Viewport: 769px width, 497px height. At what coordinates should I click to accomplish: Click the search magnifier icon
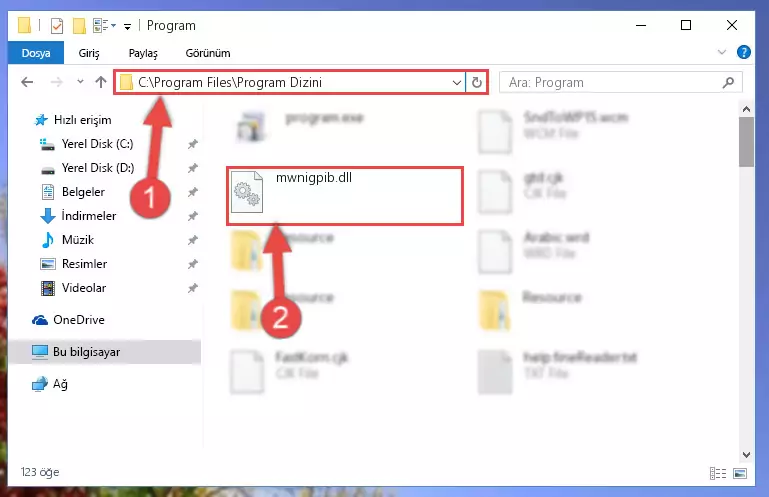(728, 82)
